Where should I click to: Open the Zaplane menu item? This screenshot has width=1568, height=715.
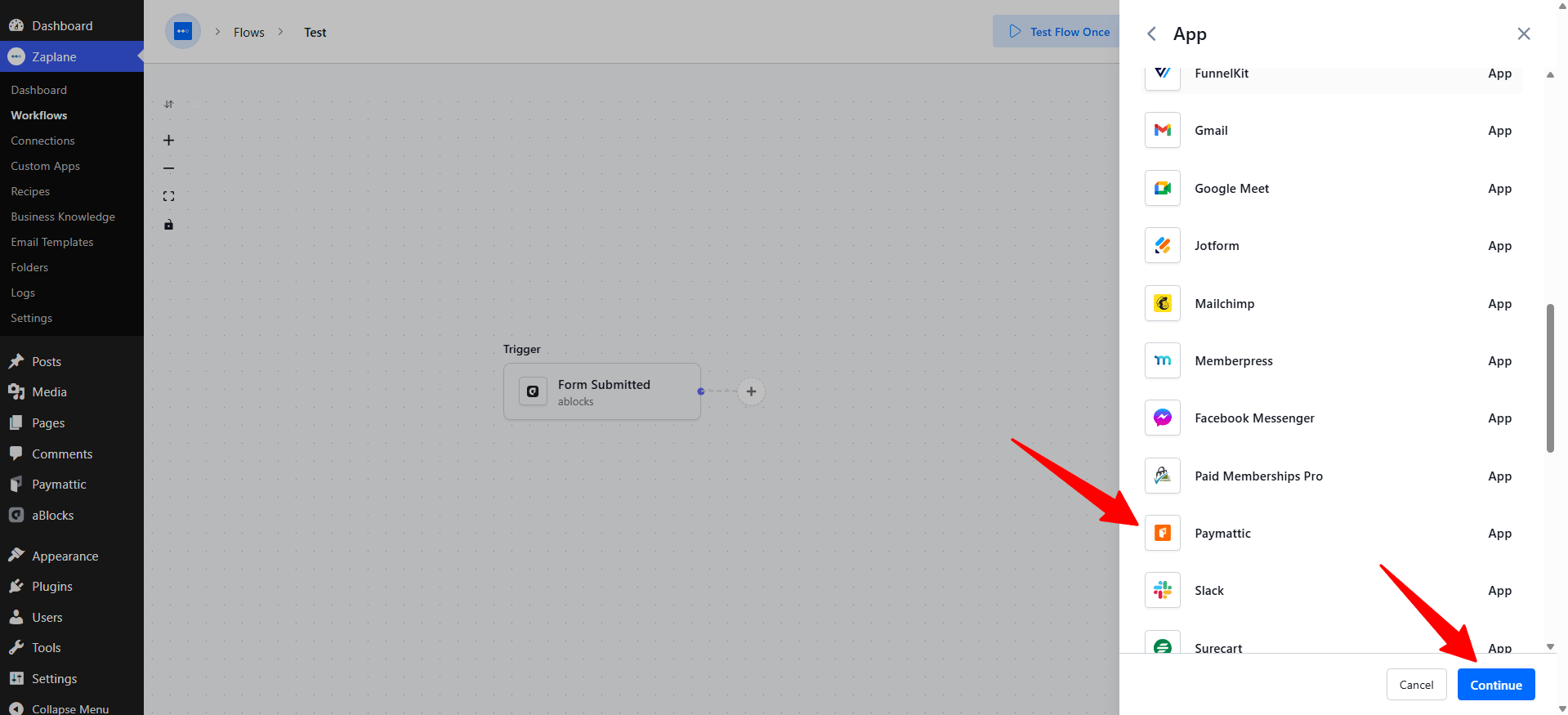click(x=72, y=56)
